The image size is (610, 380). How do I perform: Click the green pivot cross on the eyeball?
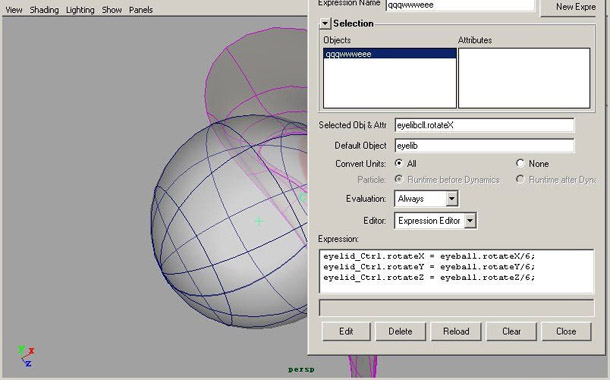tap(259, 221)
